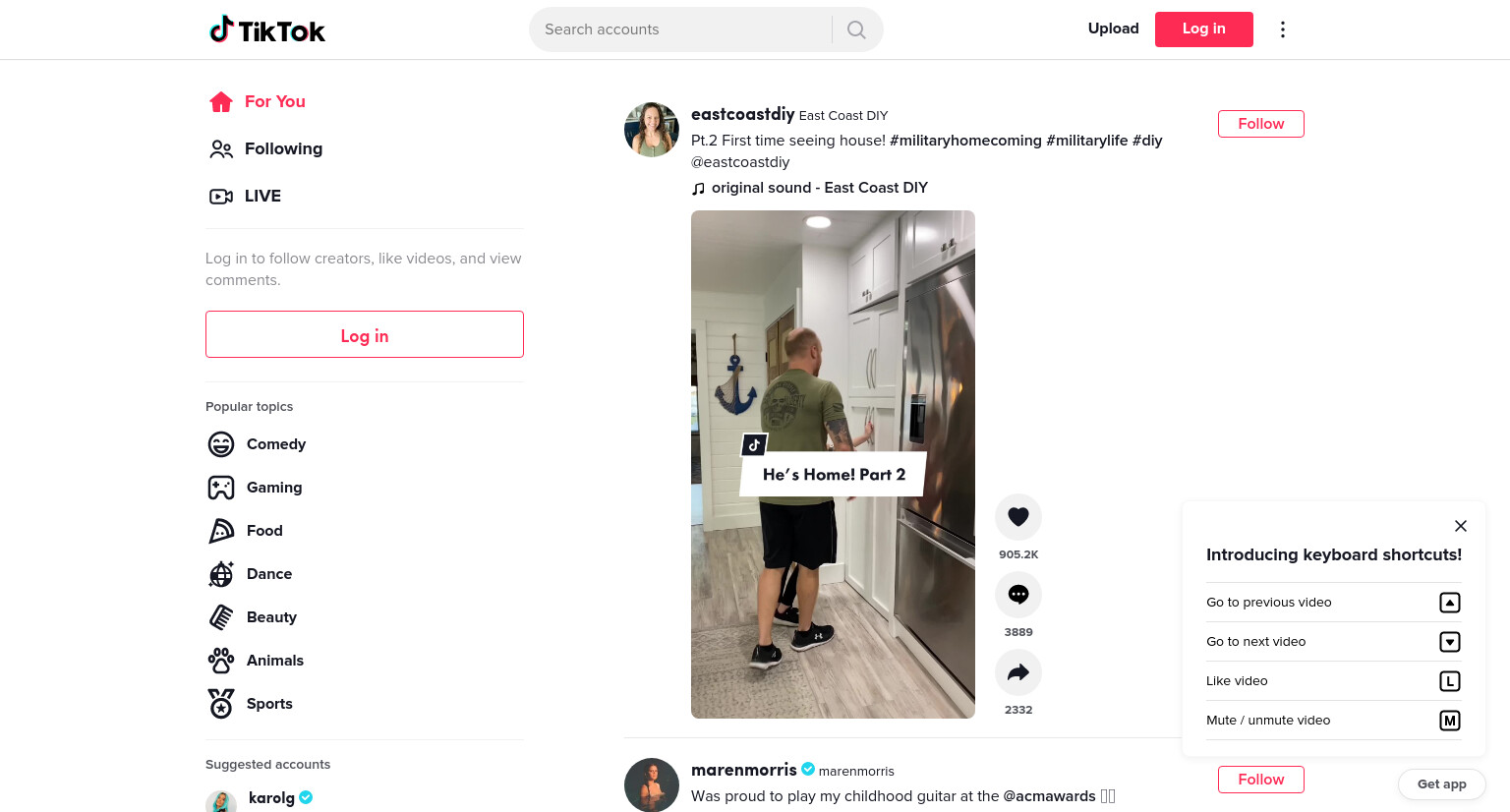Click the red Log in button in header
The height and width of the screenshot is (812, 1510).
[1204, 29]
